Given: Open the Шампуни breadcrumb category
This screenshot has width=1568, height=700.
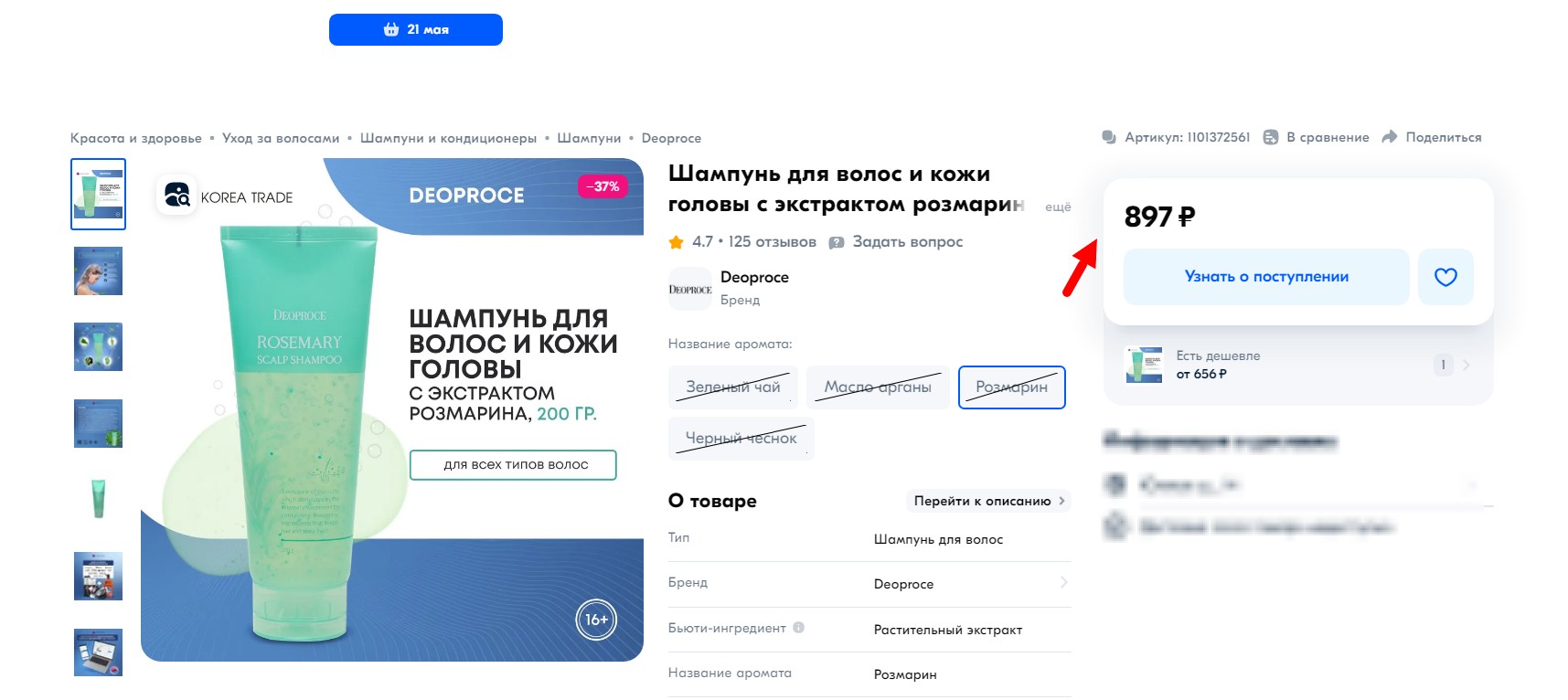Looking at the screenshot, I should tap(589, 138).
